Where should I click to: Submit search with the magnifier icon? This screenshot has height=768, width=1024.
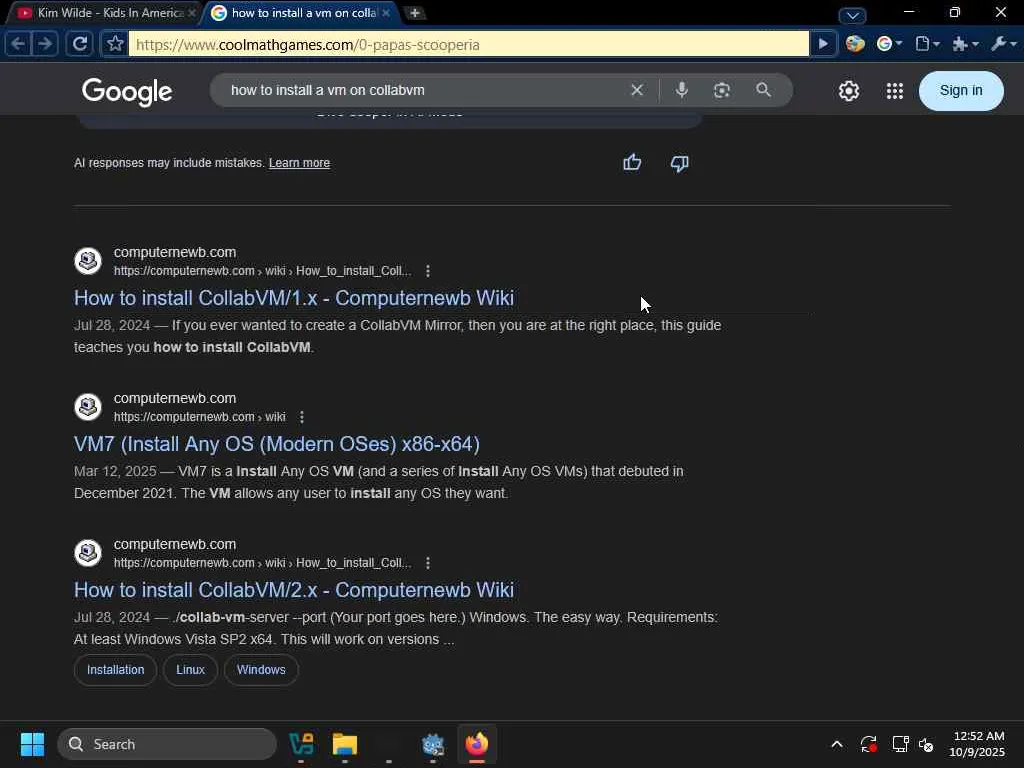click(x=763, y=90)
